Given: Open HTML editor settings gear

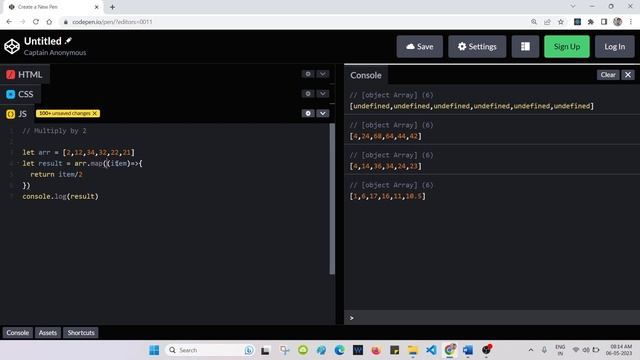Looking at the screenshot, I should pos(308,74).
